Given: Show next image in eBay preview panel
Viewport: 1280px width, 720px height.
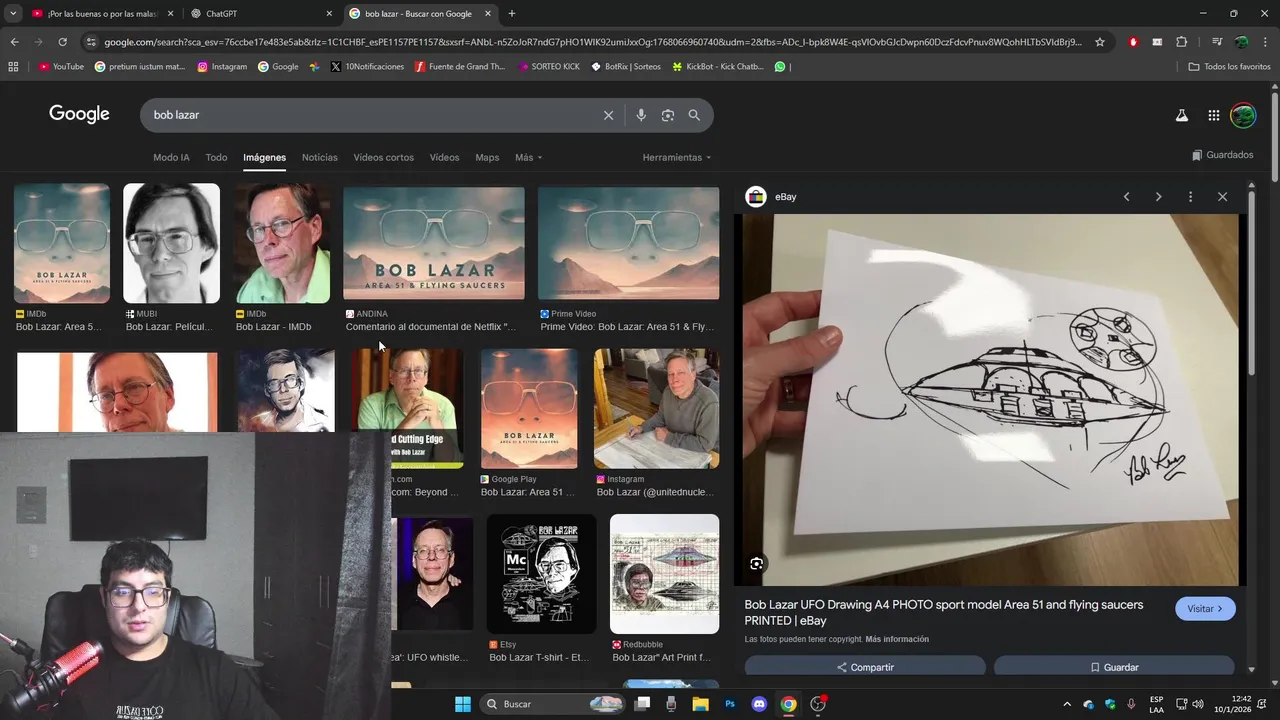Looking at the screenshot, I should [x=1158, y=197].
